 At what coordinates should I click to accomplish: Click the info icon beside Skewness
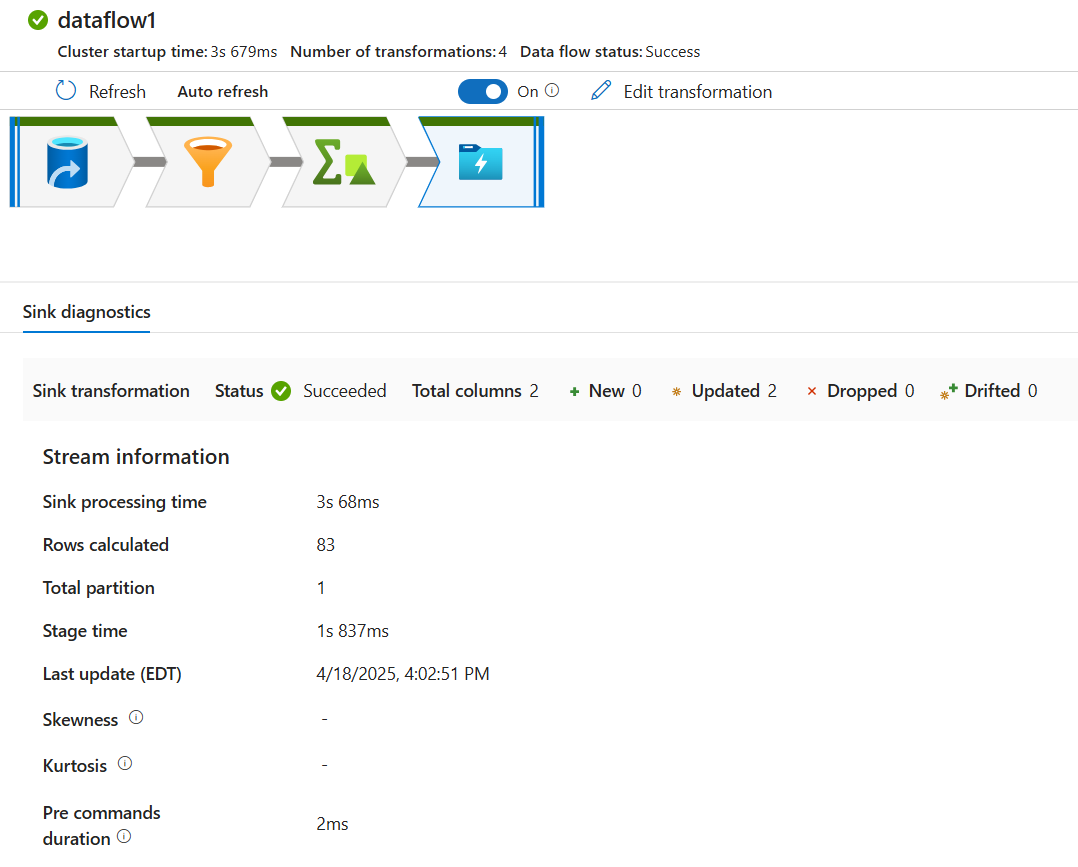[135, 717]
